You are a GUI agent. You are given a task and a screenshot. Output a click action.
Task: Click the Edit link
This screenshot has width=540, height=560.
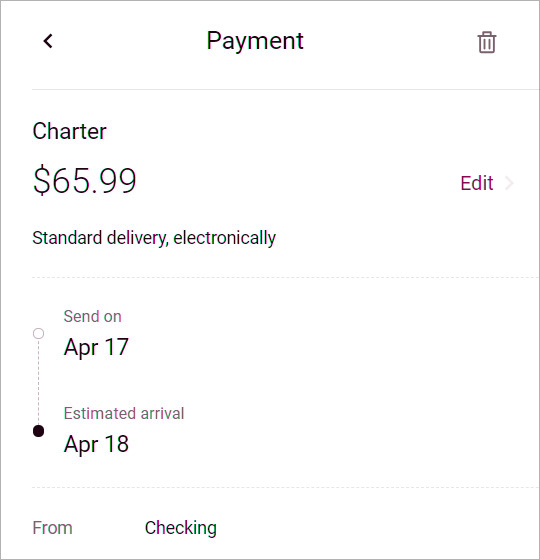click(x=477, y=183)
